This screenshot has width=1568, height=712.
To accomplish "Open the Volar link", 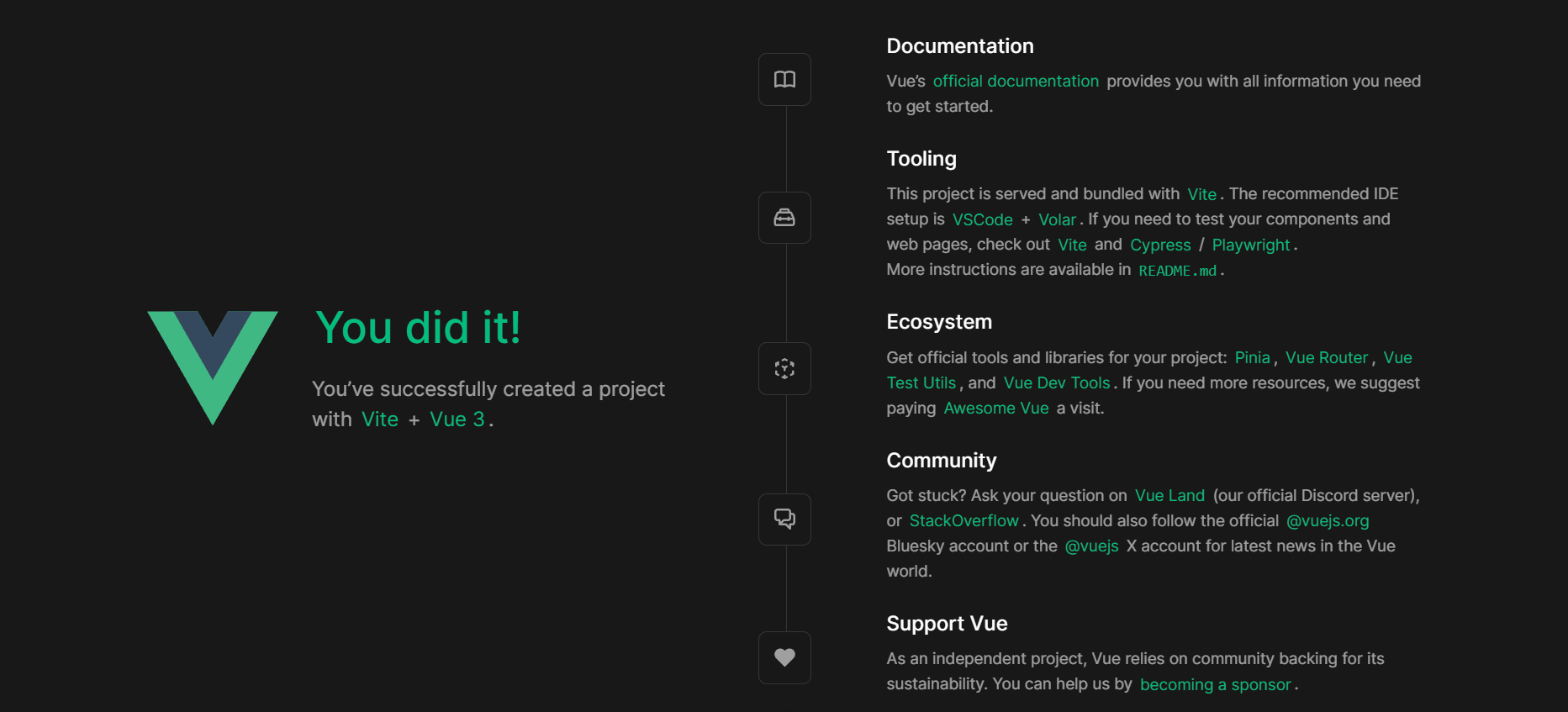I will 1057,219.
